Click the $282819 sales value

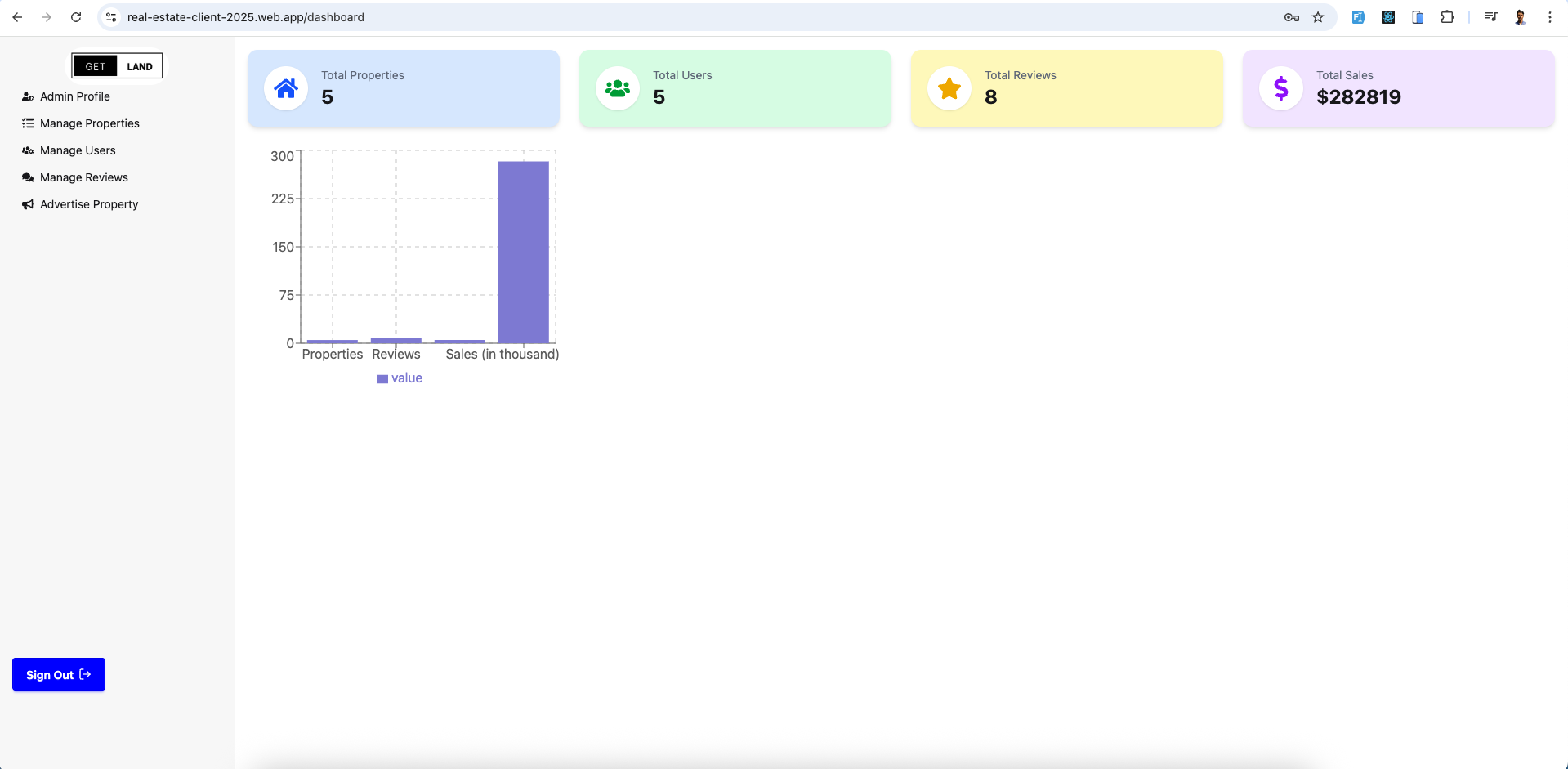tap(1359, 97)
